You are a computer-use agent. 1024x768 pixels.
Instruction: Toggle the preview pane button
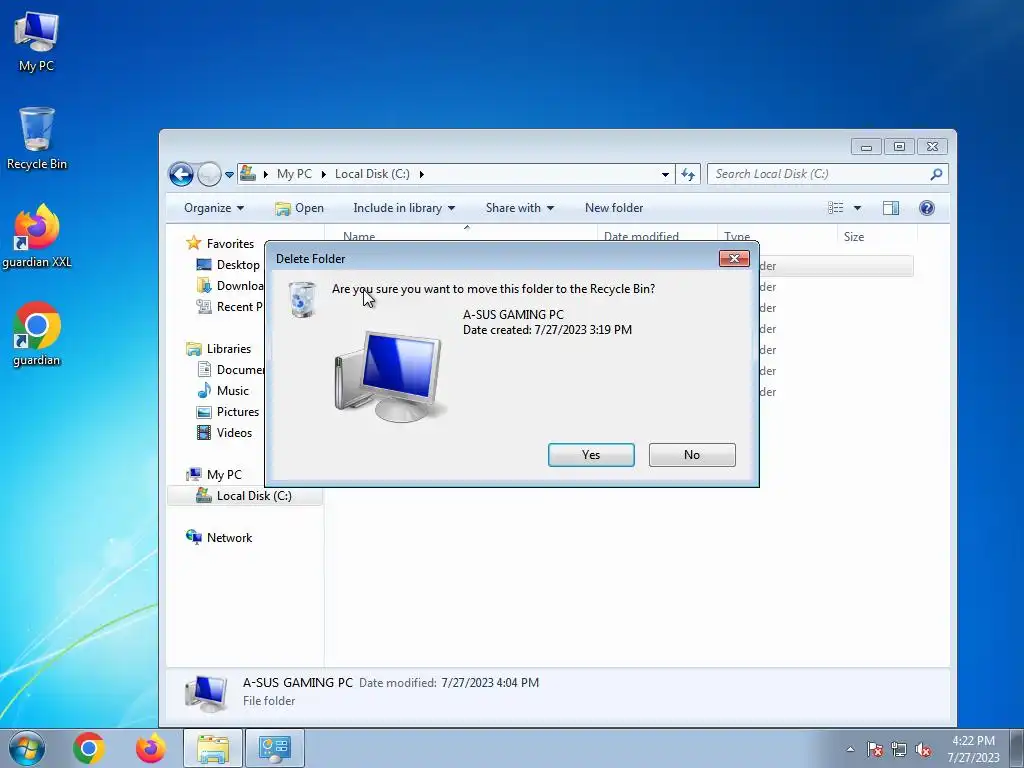click(891, 208)
